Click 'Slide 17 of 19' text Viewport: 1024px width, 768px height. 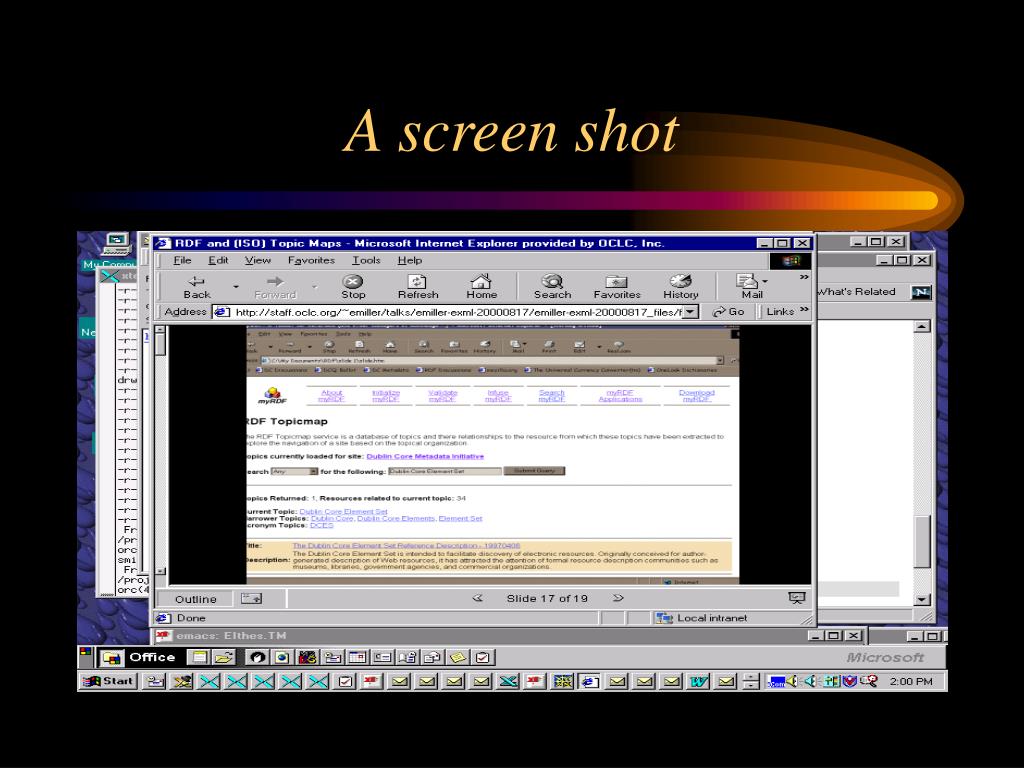[547, 598]
